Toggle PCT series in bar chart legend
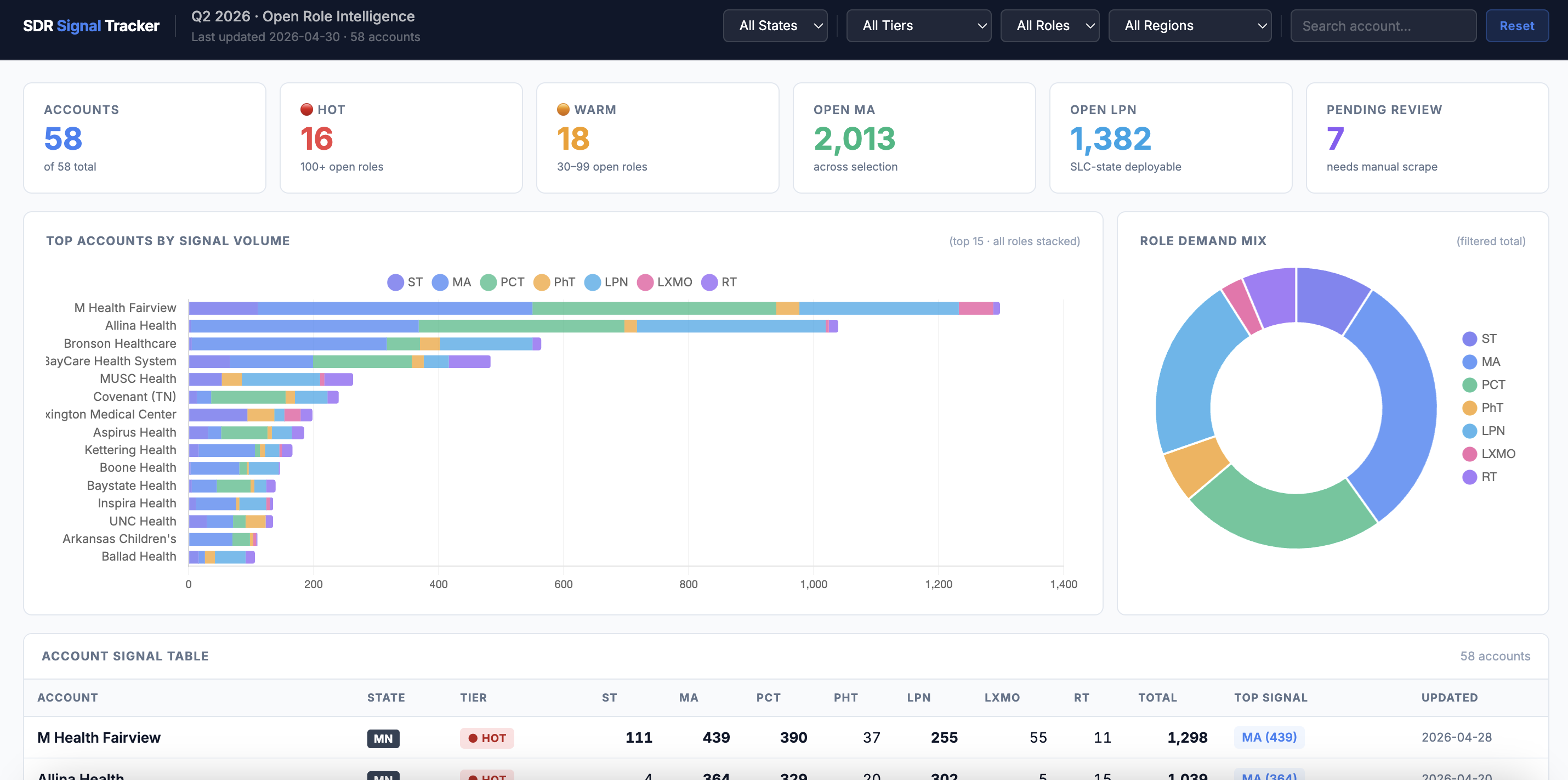The image size is (1568, 780). point(502,282)
